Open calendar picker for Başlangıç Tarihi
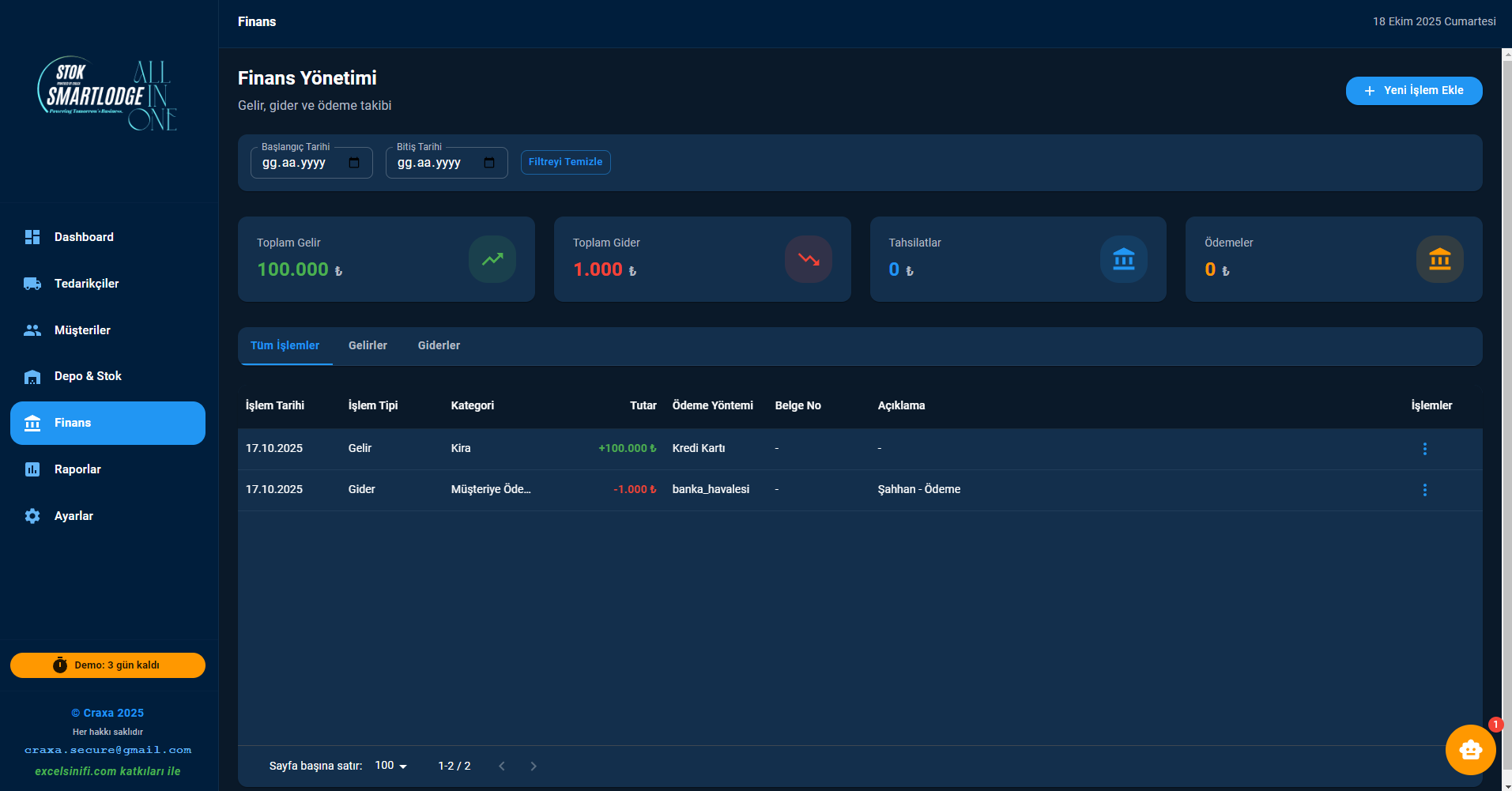This screenshot has height=791, width=1512. pyautogui.click(x=354, y=163)
